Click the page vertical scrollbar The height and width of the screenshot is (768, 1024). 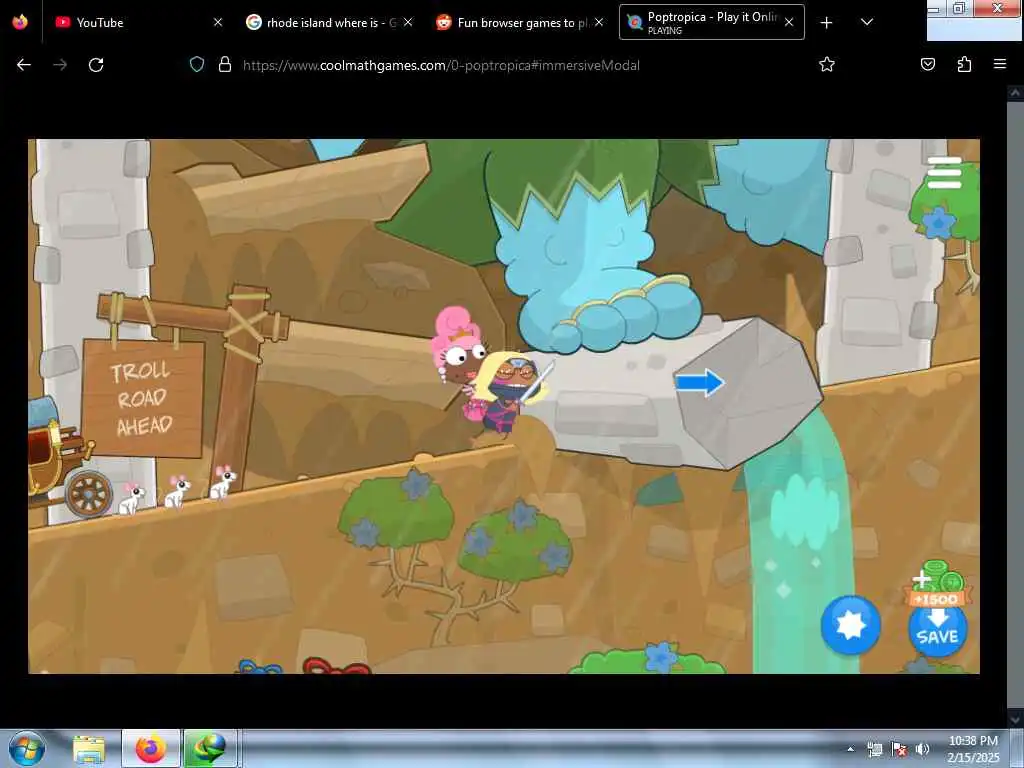point(1015,406)
